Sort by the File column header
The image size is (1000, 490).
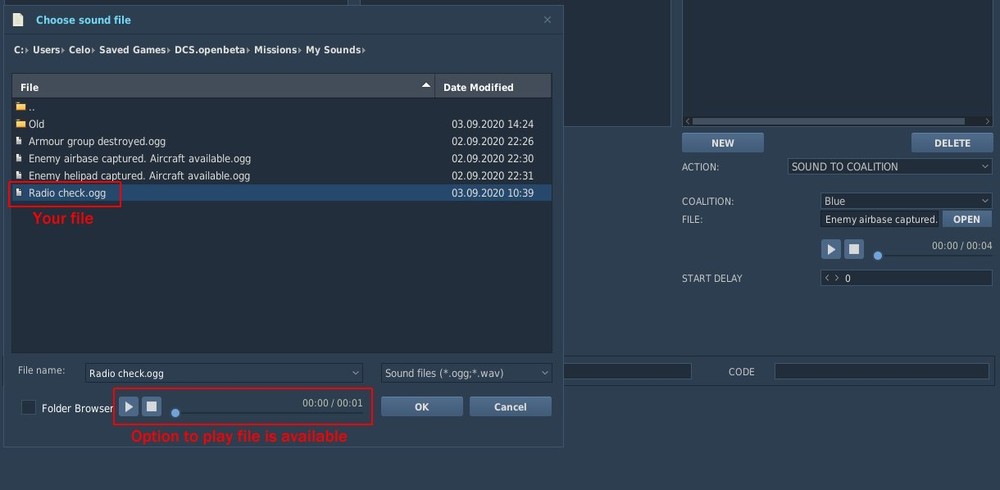223,87
